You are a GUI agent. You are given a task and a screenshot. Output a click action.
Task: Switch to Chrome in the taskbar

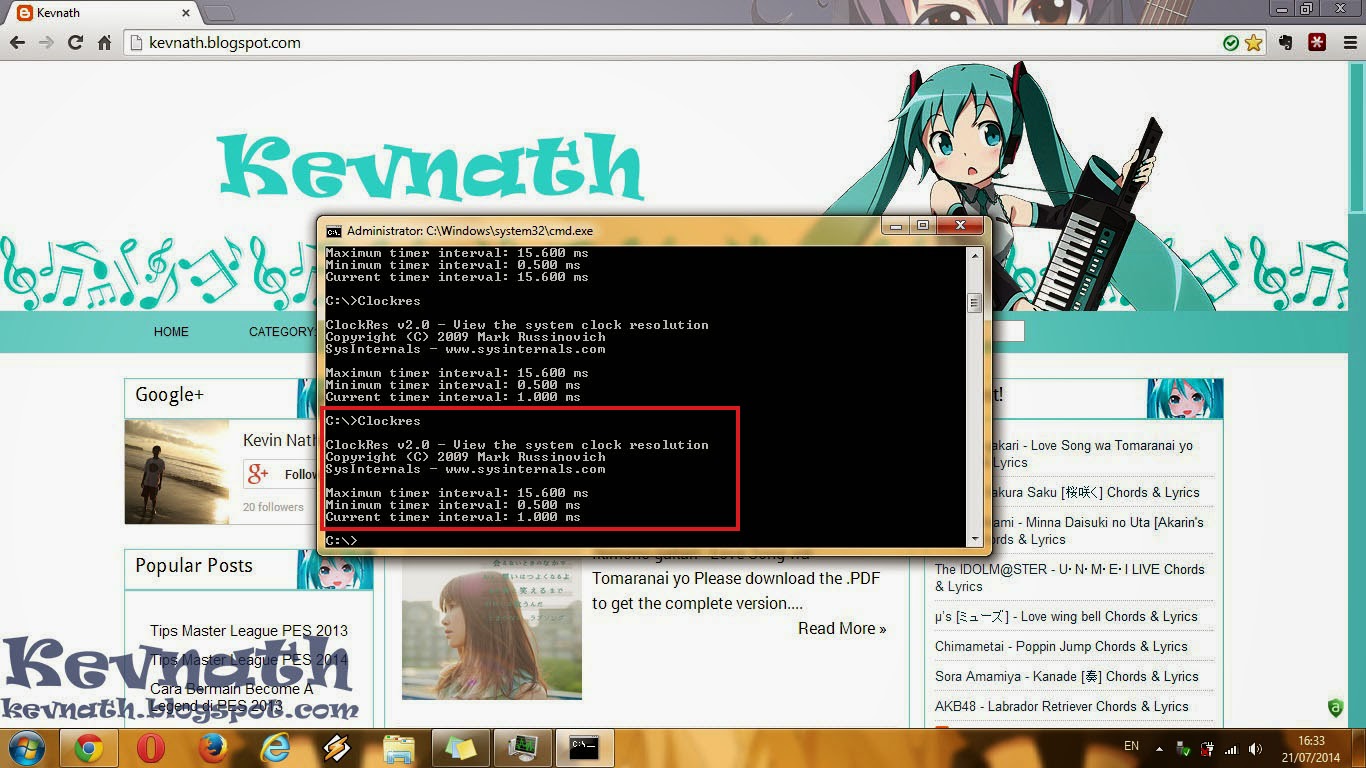89,748
